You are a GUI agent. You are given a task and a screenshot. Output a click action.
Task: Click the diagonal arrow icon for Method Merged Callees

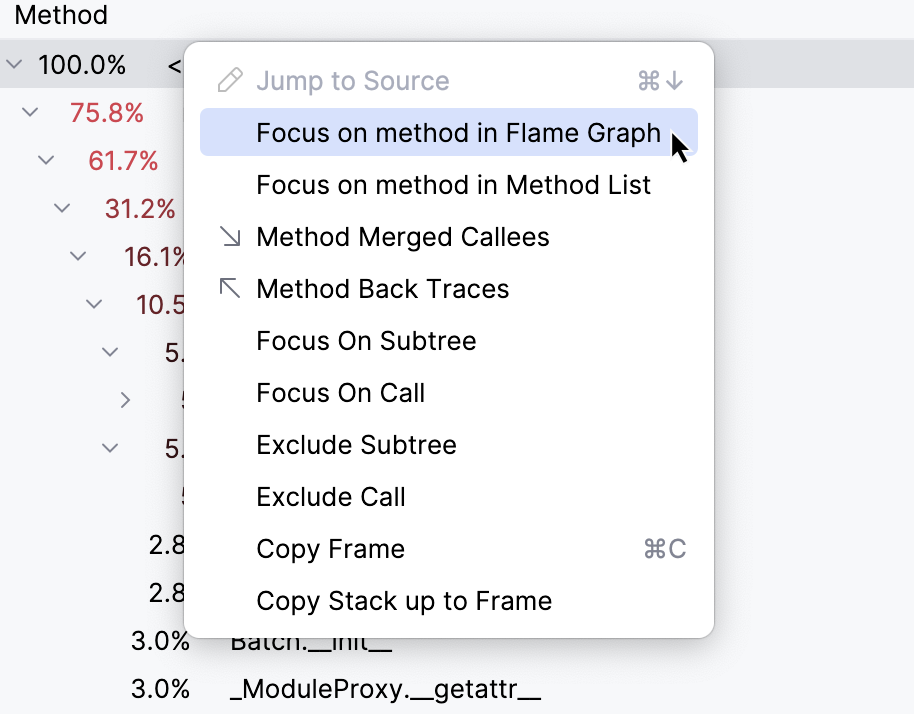[229, 236]
